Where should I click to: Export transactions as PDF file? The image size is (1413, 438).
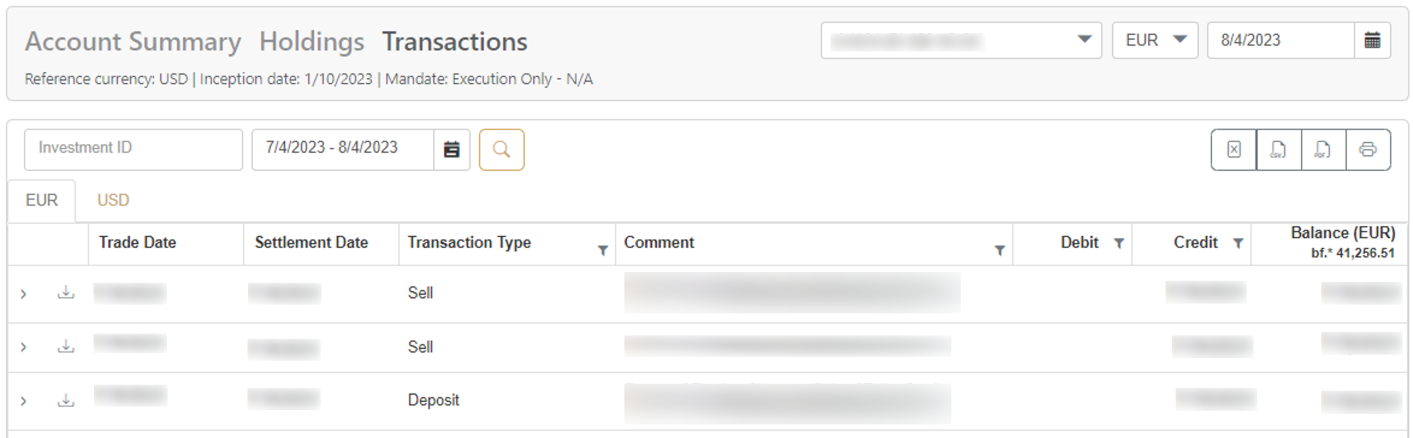click(x=1323, y=150)
